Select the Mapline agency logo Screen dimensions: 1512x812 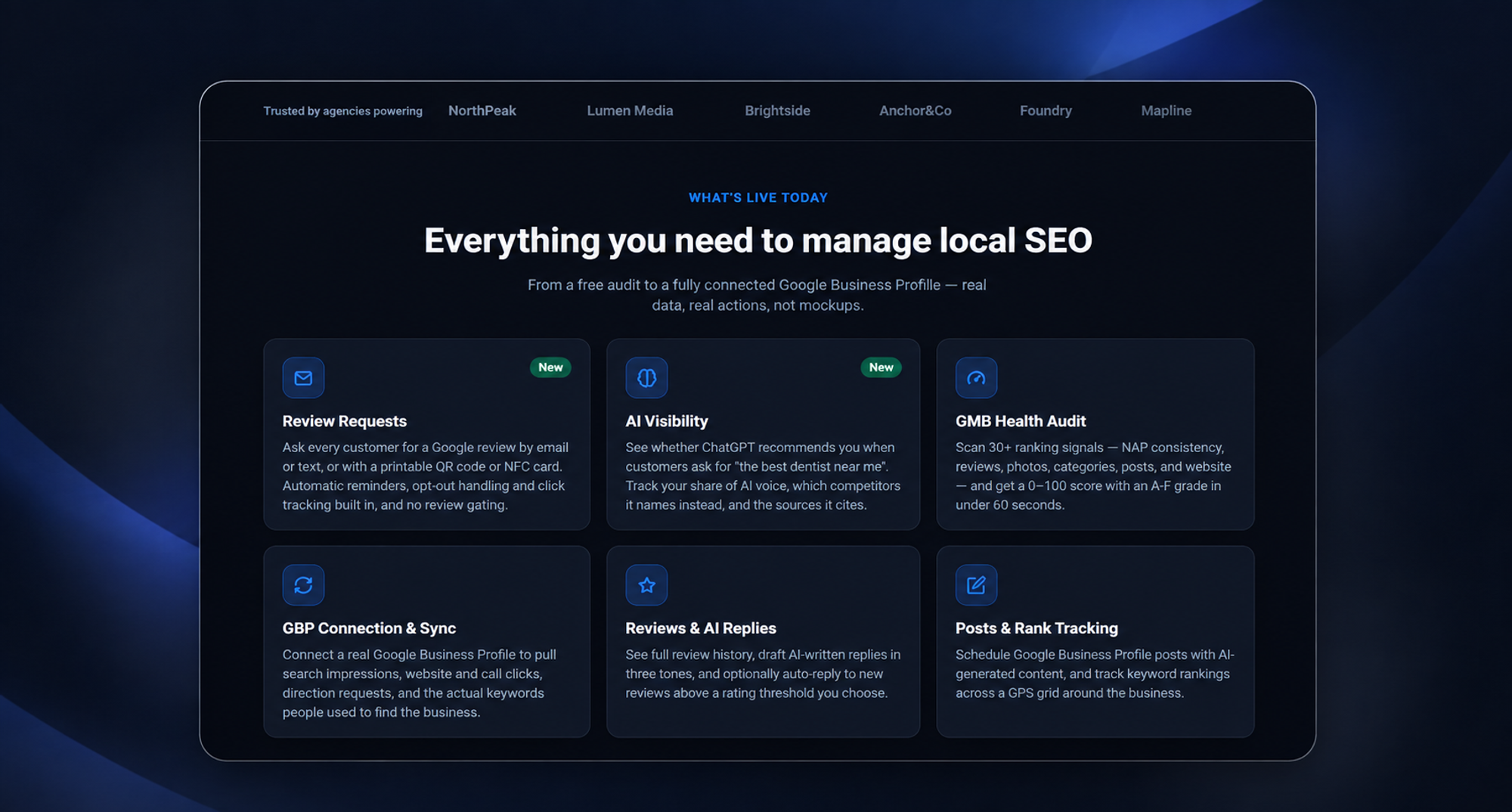point(1166,110)
